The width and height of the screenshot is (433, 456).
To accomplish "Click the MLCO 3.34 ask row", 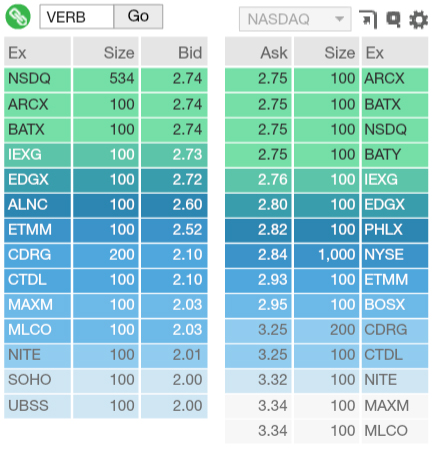I will coord(327,431).
